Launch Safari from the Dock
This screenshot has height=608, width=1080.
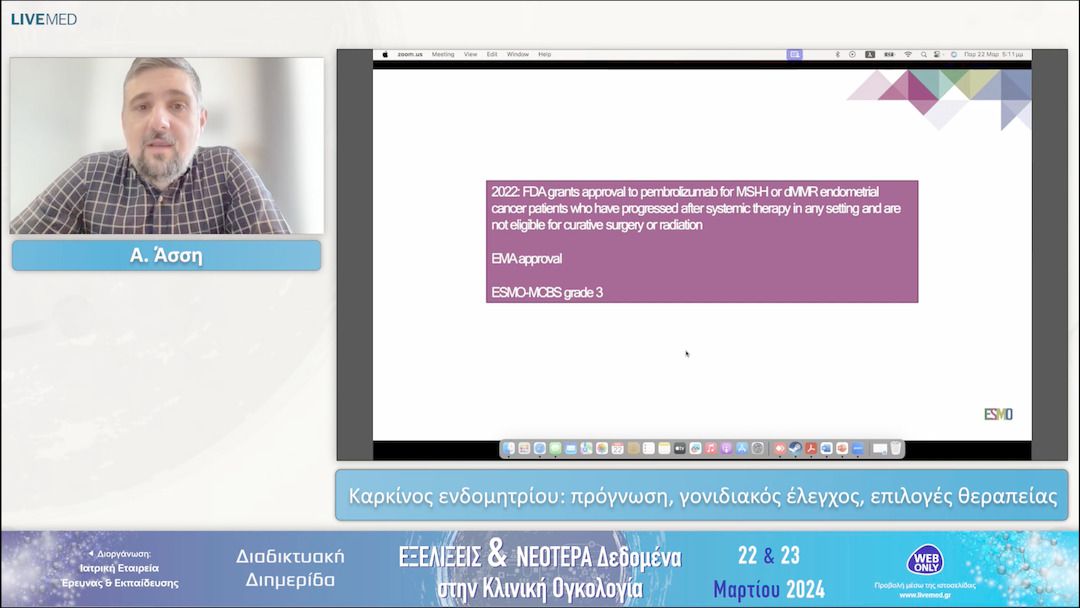540,448
